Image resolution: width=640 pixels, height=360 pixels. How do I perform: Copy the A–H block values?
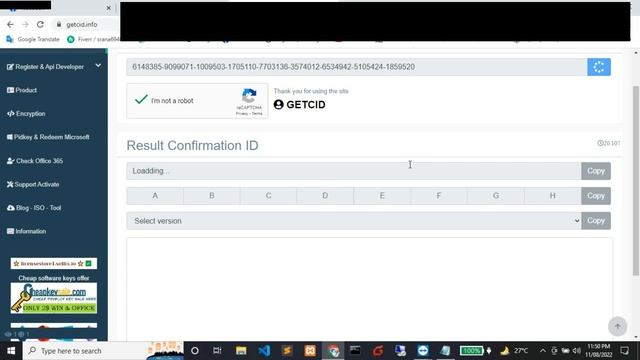coord(596,196)
